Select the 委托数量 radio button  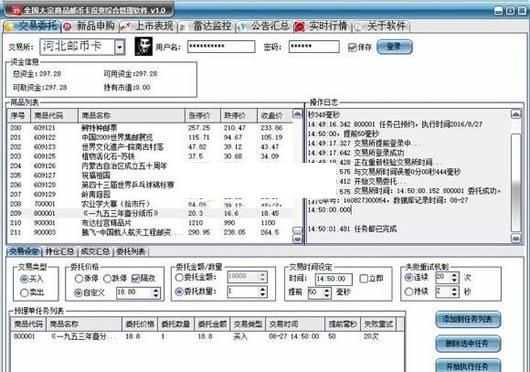179,291
